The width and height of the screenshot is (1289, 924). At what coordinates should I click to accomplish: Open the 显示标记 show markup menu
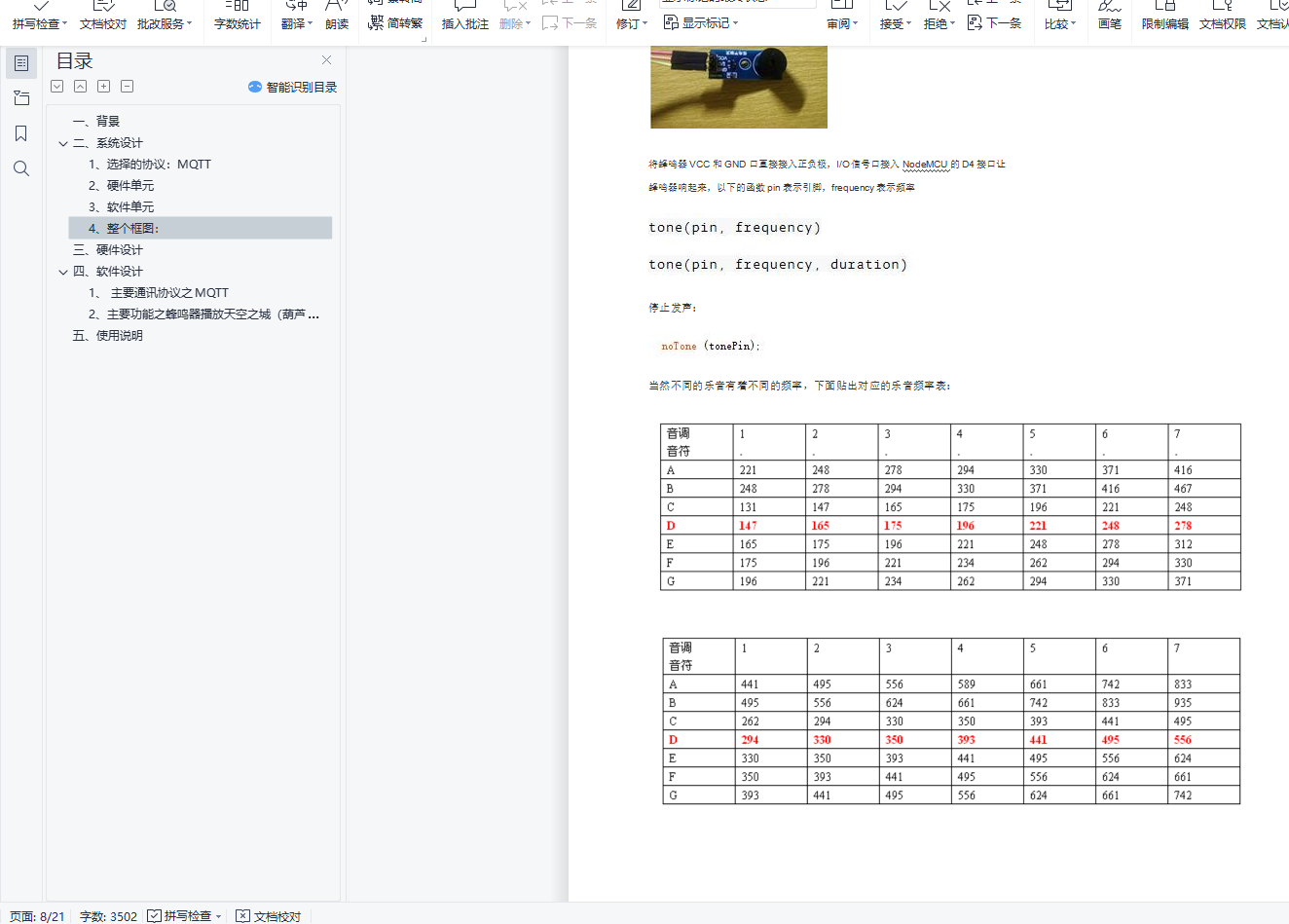[x=701, y=22]
